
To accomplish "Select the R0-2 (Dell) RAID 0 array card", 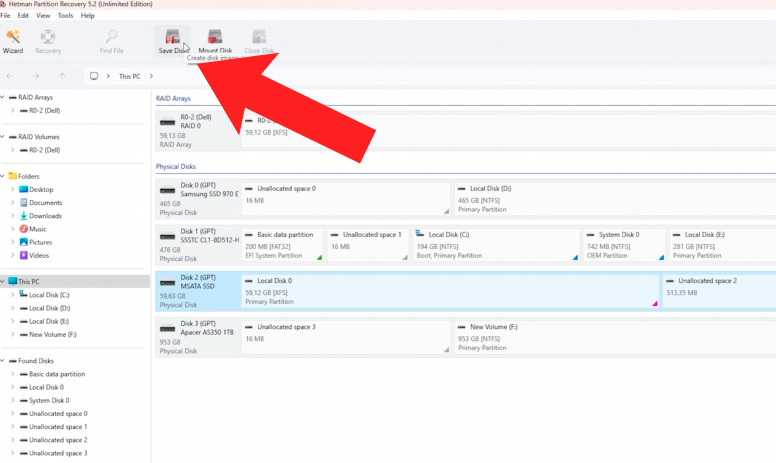I will (198, 130).
